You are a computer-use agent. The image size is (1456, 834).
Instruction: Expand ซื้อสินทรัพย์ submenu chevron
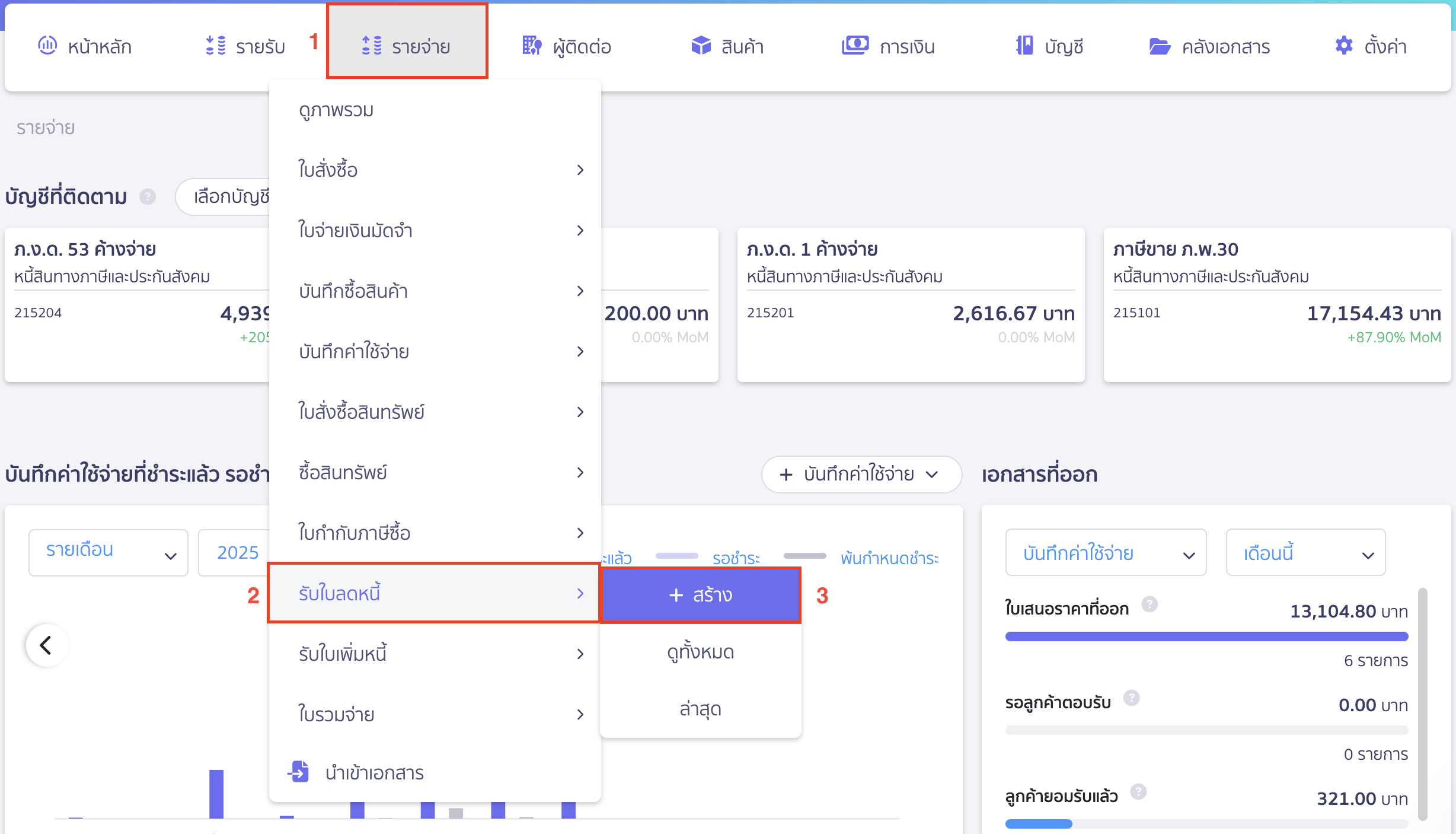(580, 473)
